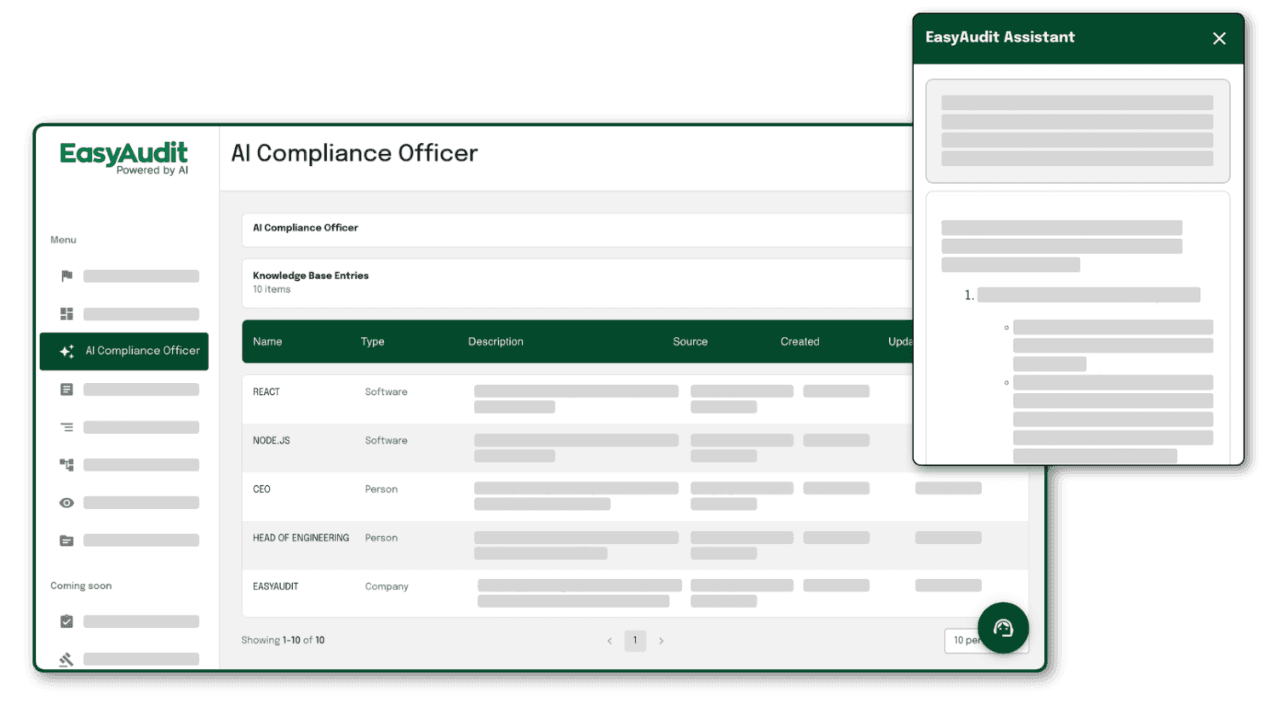Viewport: 1280px width, 720px height.
Task: Select the folder icon in the sidebar menu
Action: pyautogui.click(x=66, y=540)
